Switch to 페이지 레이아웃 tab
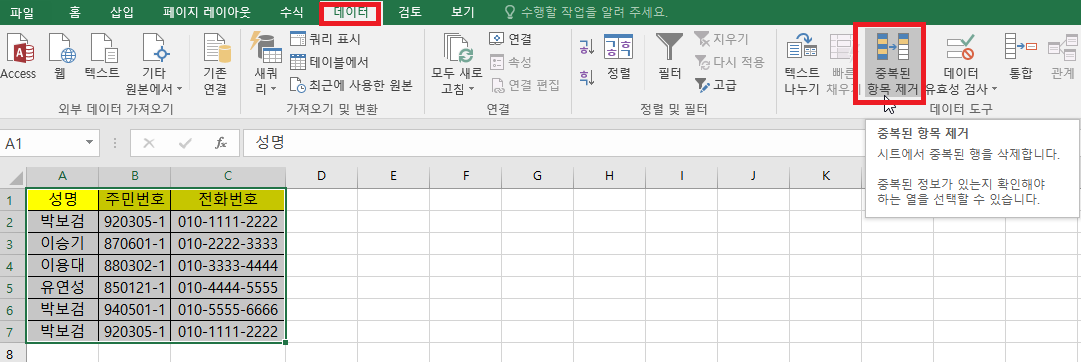This screenshot has width=1081, height=362. click(x=207, y=12)
